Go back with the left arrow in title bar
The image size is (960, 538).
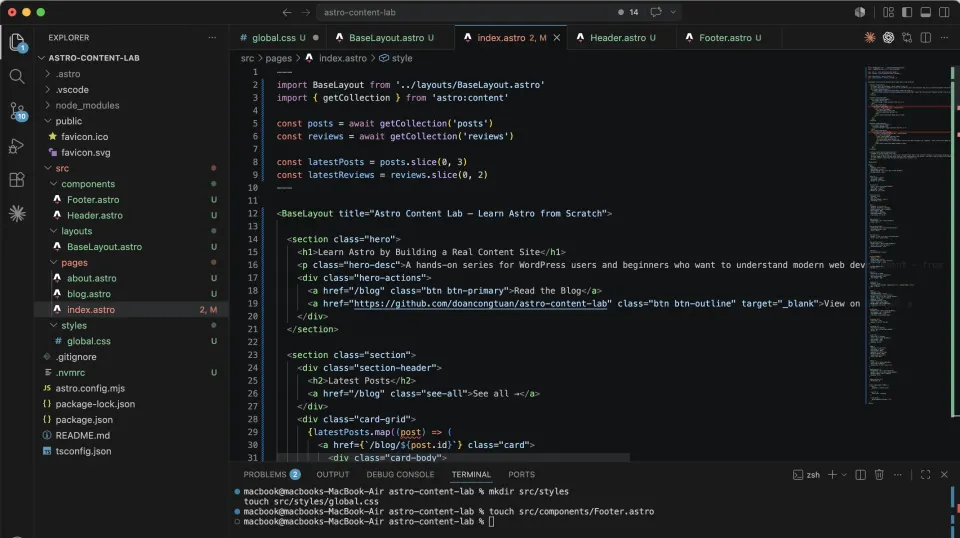(287, 12)
